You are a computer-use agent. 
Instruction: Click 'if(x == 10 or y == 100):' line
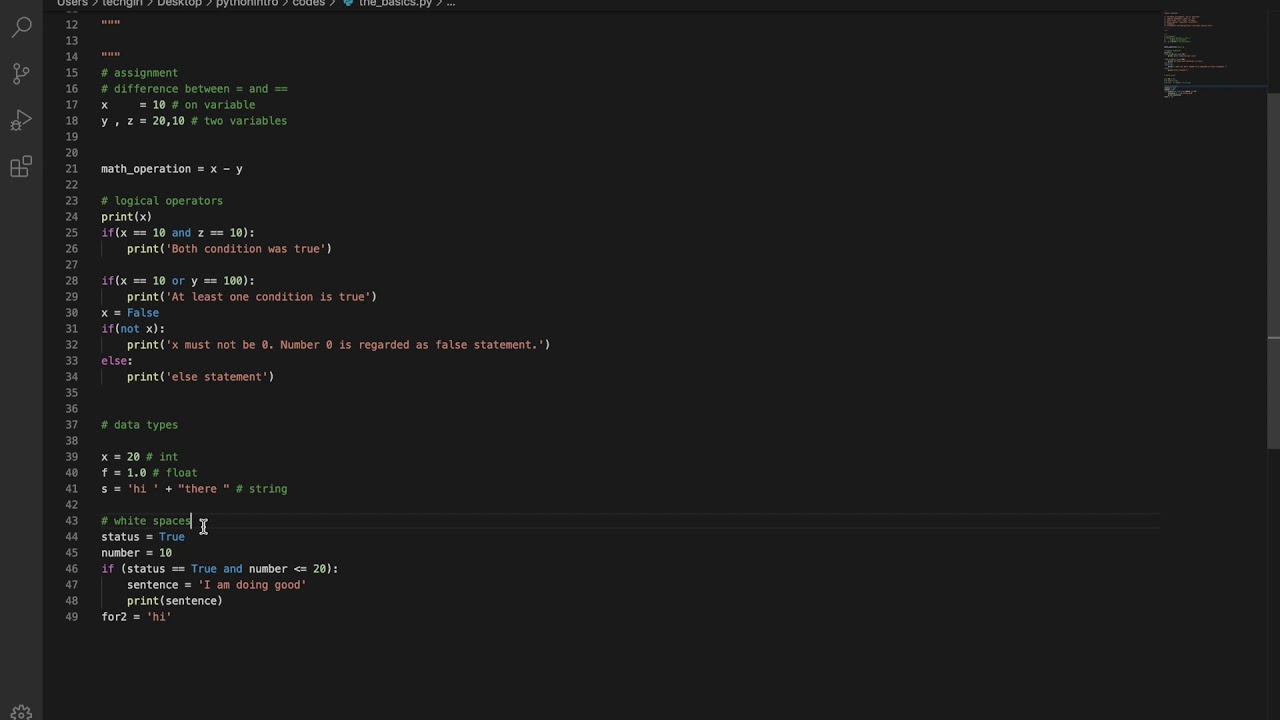coord(178,281)
